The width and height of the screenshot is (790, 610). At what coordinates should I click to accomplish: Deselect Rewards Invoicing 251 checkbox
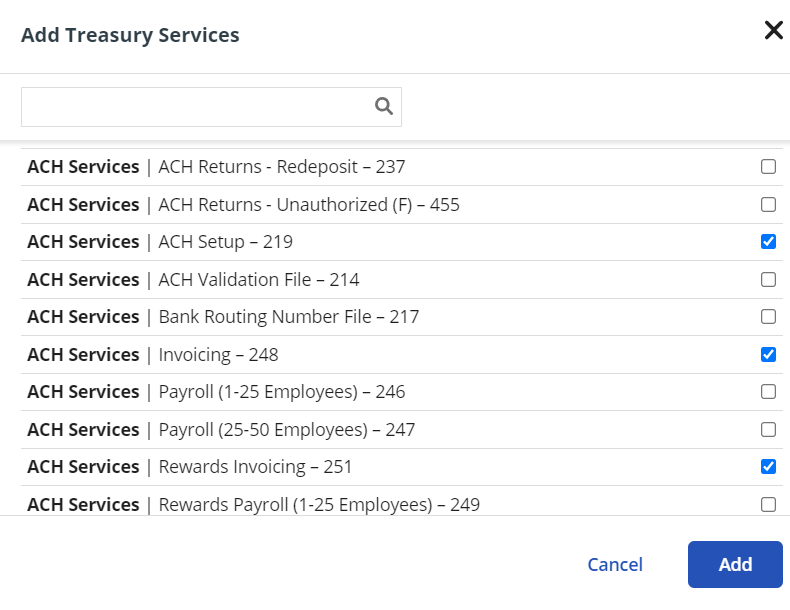tap(768, 467)
